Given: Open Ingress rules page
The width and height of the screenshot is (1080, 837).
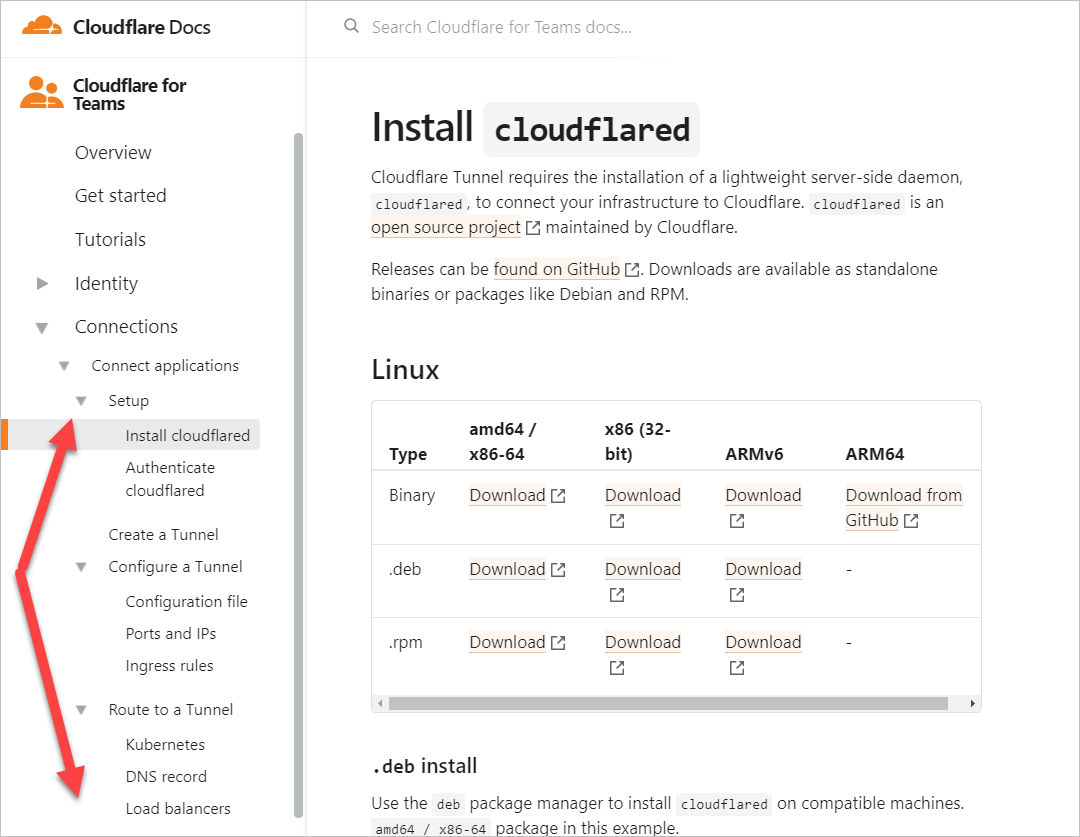Looking at the screenshot, I should pos(169,666).
